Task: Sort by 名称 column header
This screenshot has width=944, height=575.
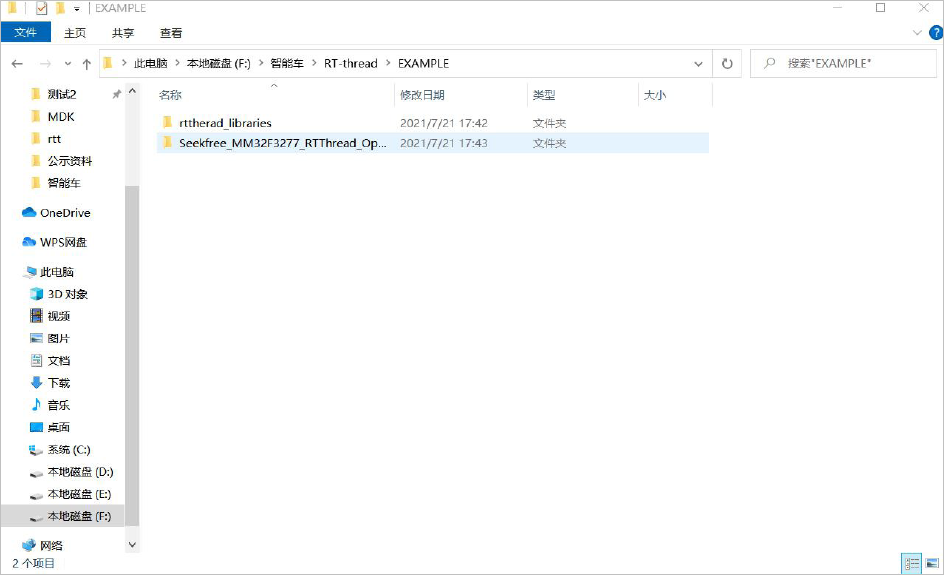Action: (x=170, y=95)
